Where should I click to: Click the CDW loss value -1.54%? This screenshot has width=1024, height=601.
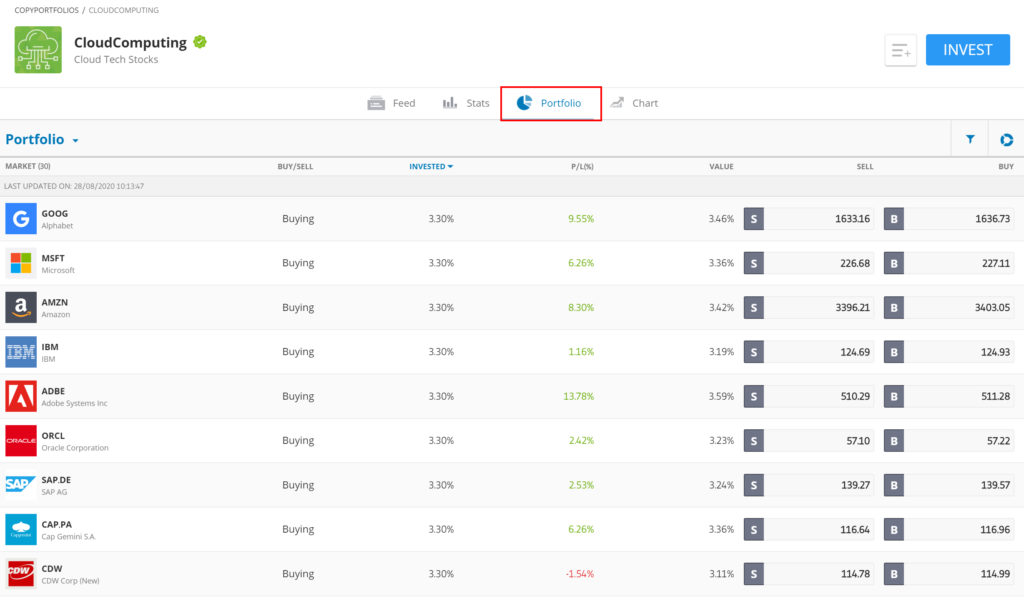(x=580, y=574)
